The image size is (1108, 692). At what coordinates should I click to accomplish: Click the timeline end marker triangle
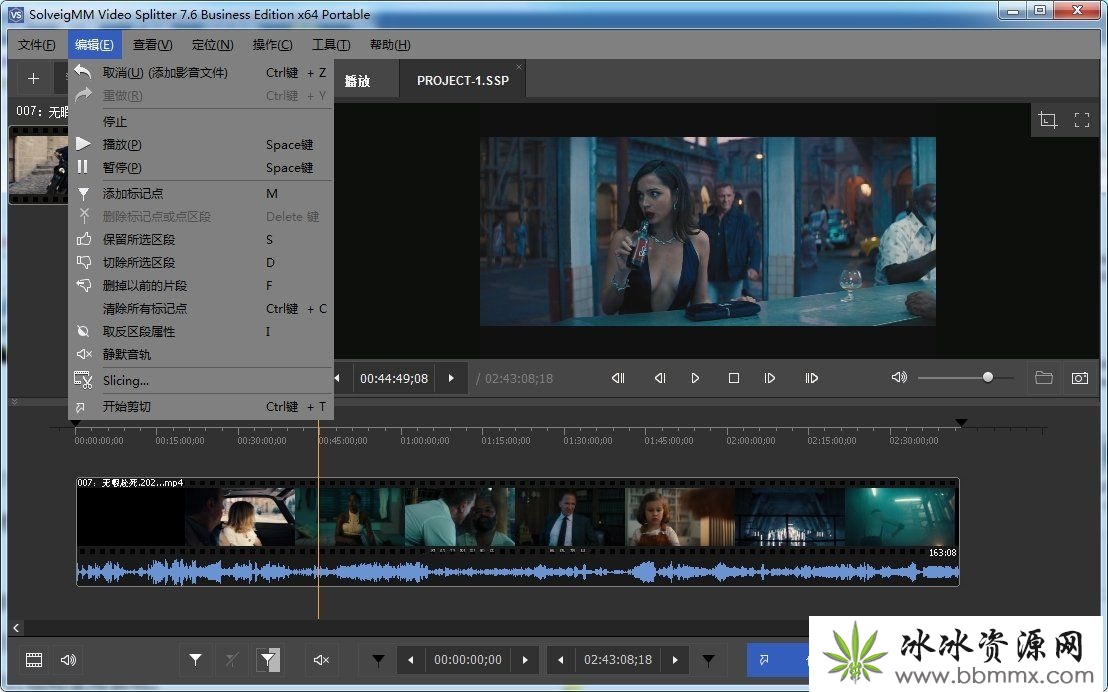click(961, 423)
